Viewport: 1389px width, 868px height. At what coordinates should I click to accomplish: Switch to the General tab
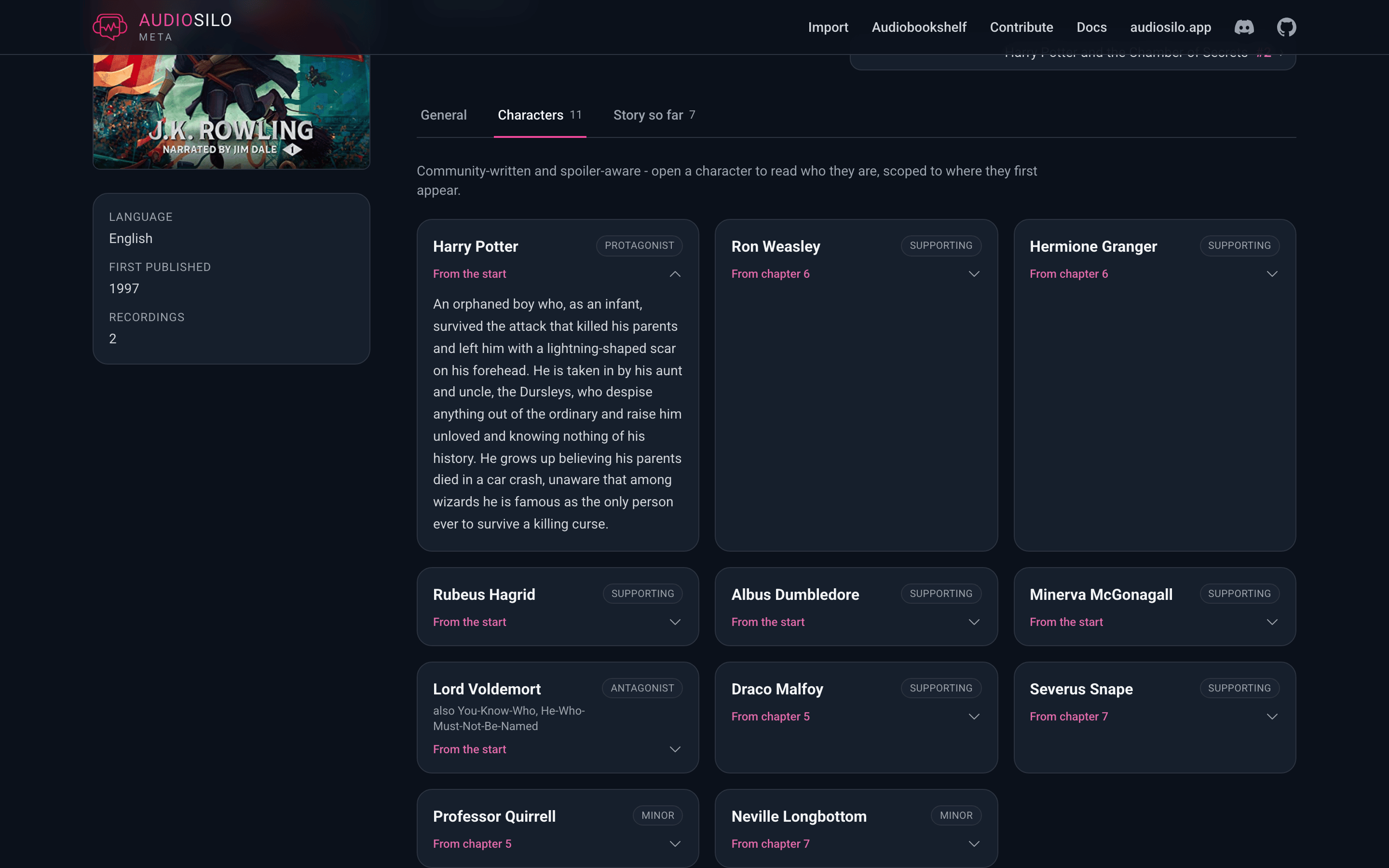click(x=444, y=115)
